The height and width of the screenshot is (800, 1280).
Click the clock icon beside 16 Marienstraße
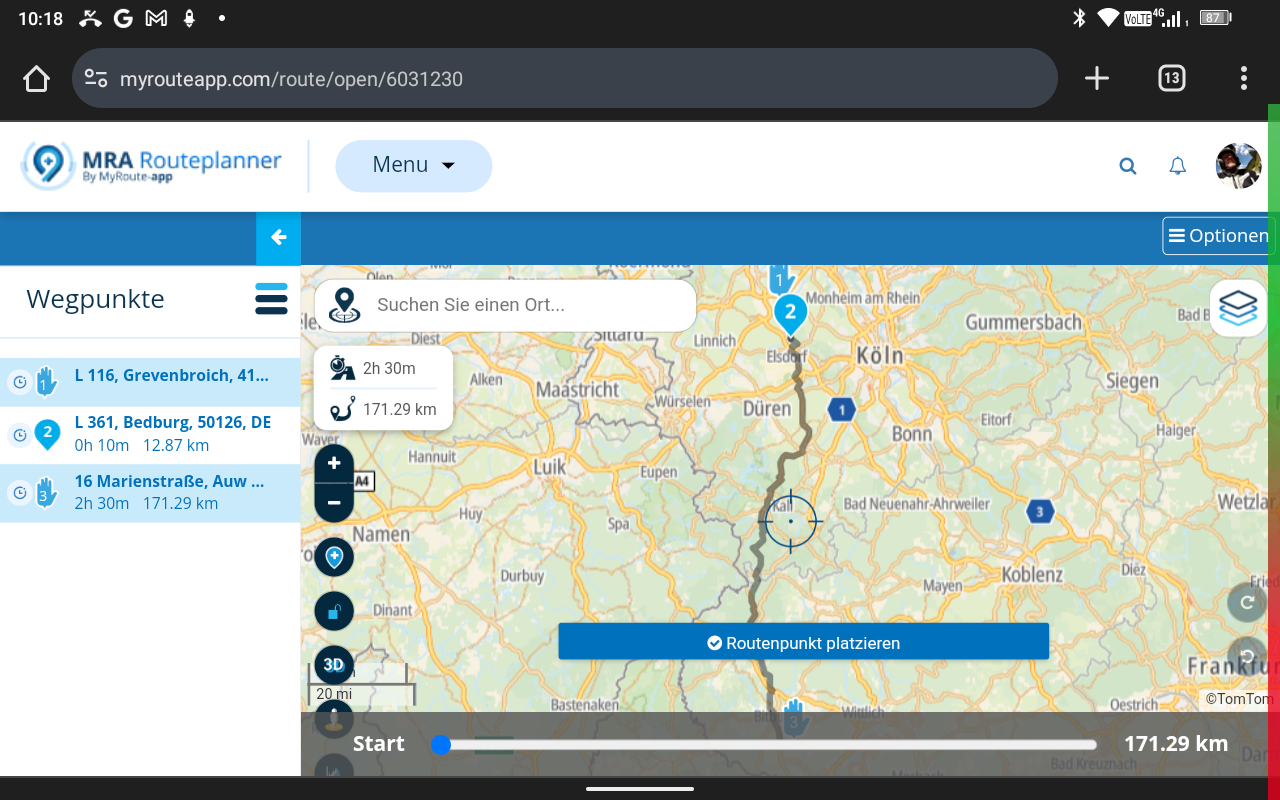click(19, 493)
